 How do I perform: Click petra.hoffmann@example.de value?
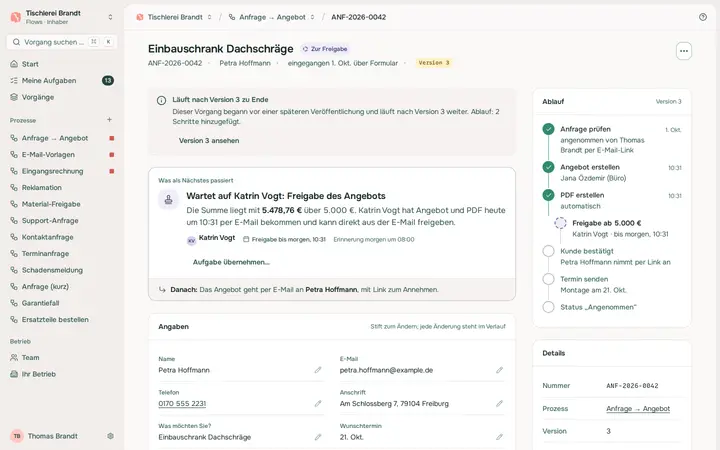click(386, 370)
